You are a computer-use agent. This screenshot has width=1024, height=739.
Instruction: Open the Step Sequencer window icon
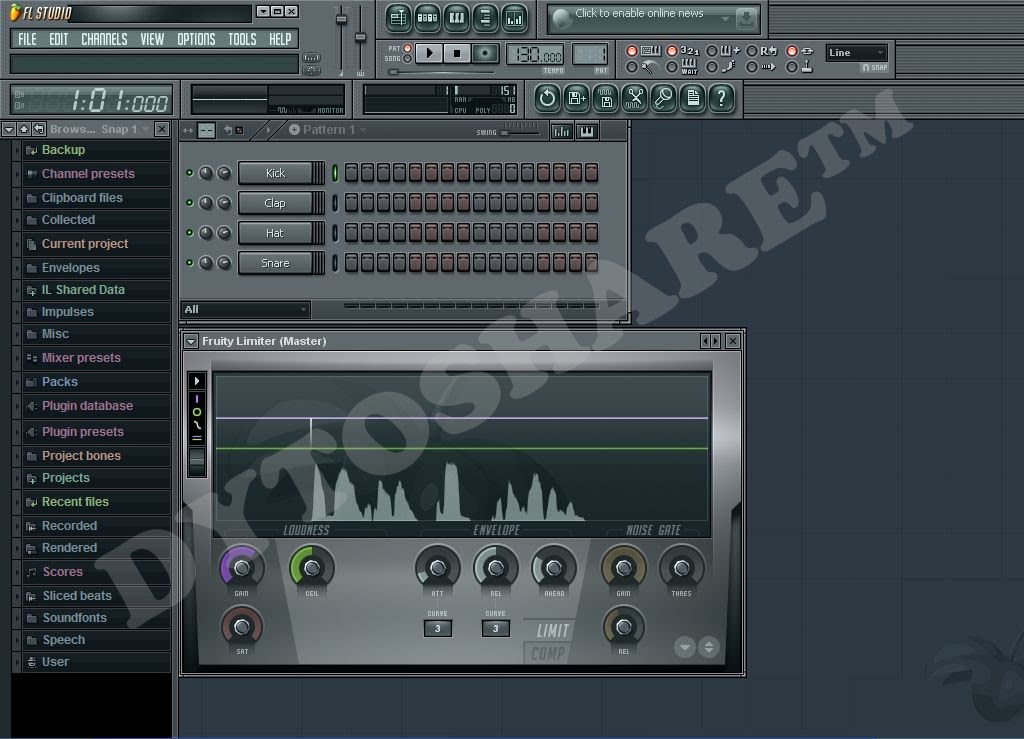(427, 18)
